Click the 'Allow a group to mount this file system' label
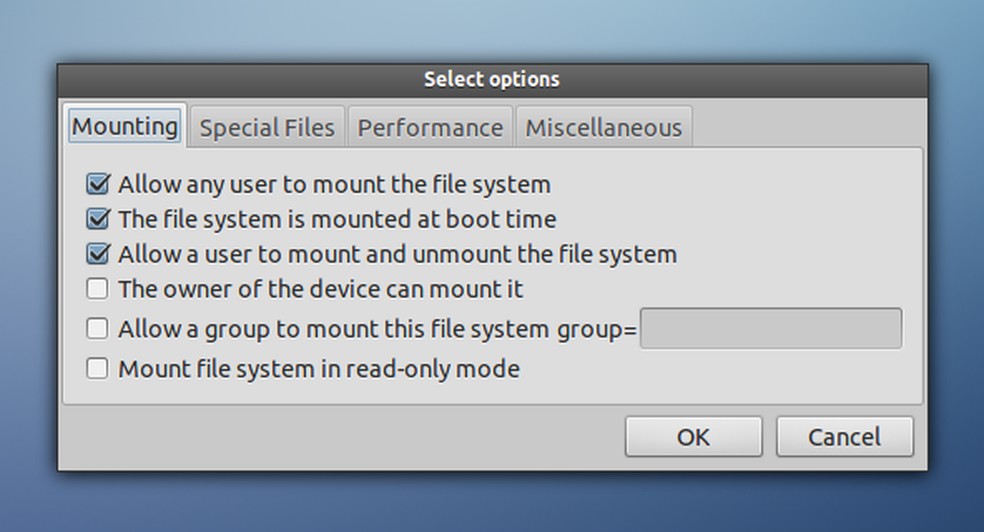Viewport: 984px width, 532px height. point(333,328)
